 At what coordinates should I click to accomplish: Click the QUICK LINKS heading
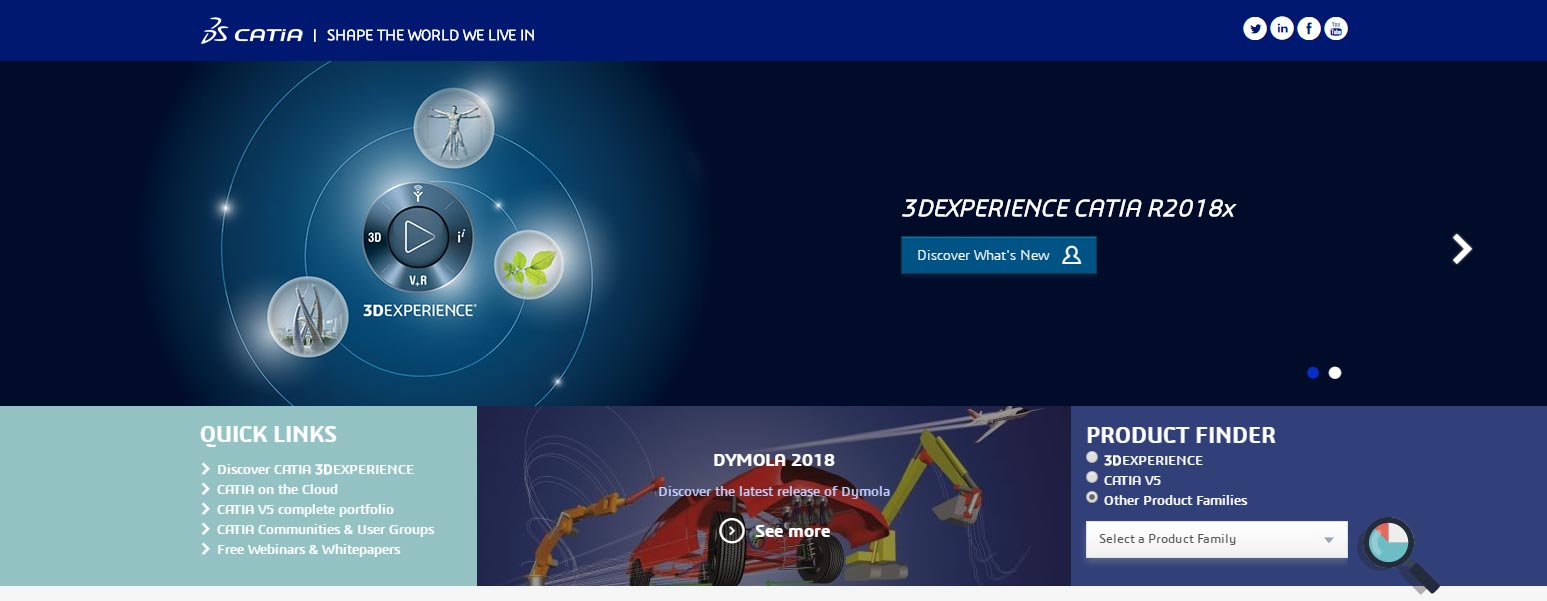(268, 434)
